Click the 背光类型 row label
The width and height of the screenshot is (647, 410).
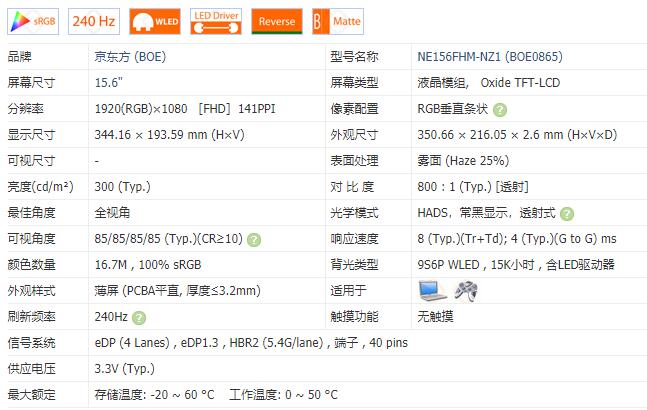pyautogui.click(x=354, y=264)
